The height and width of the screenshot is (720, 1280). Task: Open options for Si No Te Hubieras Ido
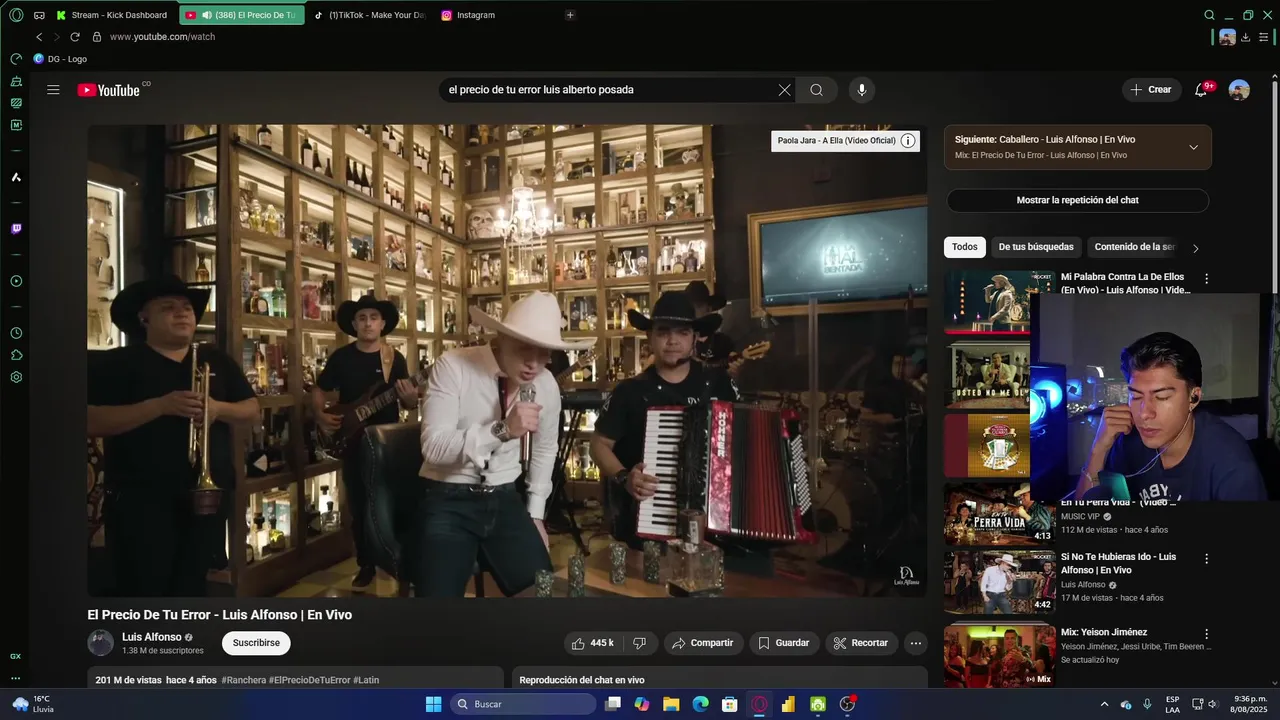(1206, 559)
